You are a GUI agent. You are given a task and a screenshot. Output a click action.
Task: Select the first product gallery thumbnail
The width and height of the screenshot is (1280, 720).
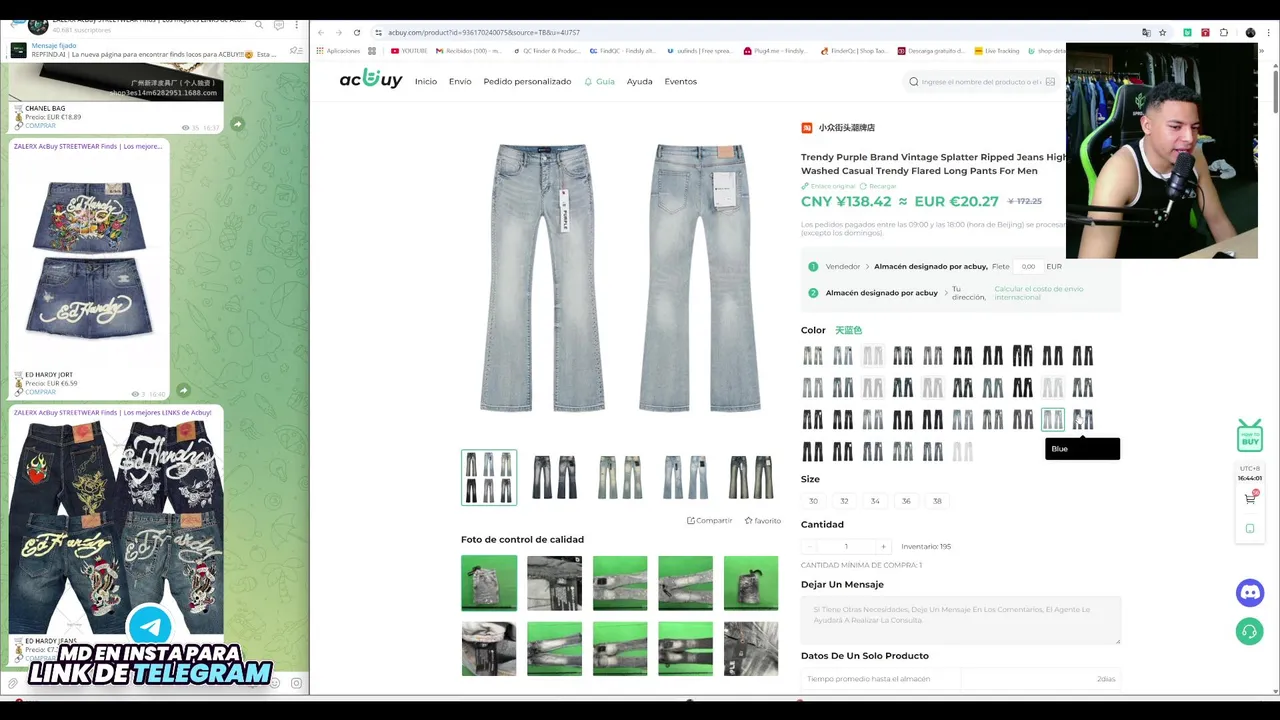click(x=489, y=477)
